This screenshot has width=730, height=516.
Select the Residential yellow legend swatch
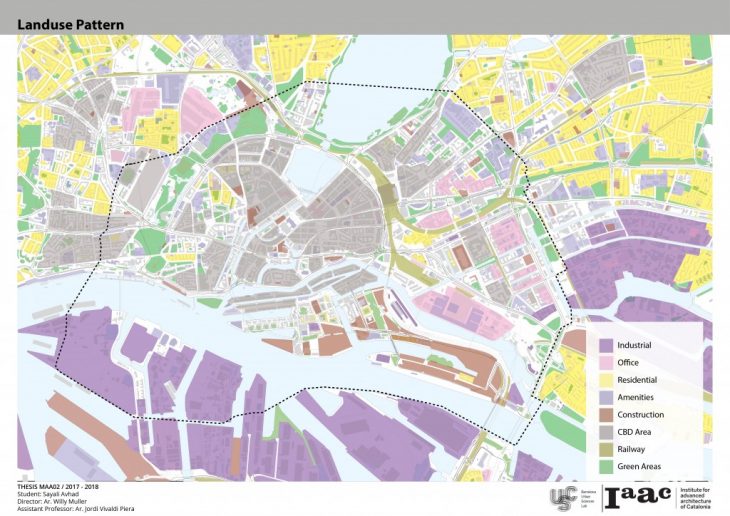pyautogui.click(x=605, y=381)
